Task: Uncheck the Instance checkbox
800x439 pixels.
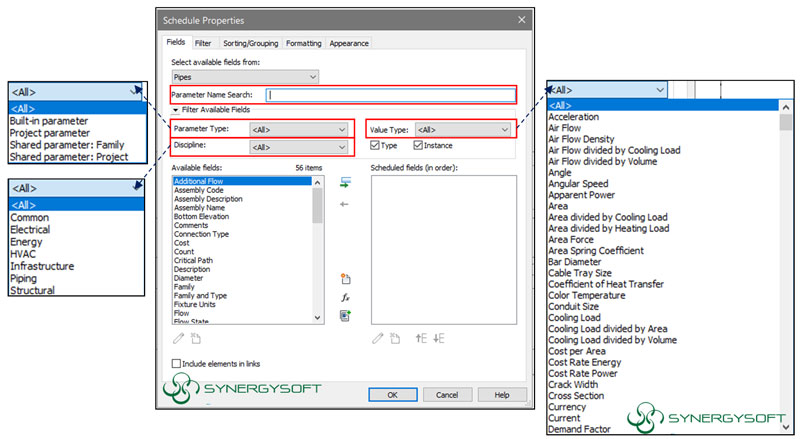Action: [418, 146]
